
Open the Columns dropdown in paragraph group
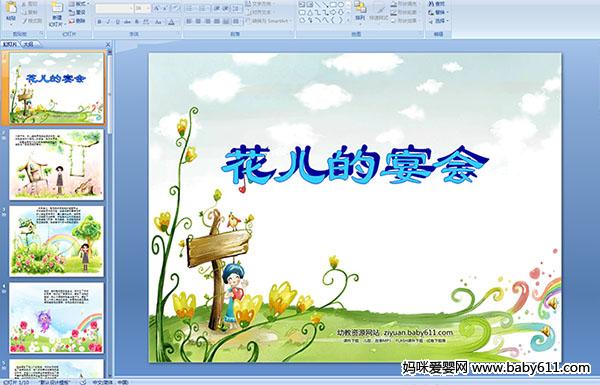coord(236,21)
